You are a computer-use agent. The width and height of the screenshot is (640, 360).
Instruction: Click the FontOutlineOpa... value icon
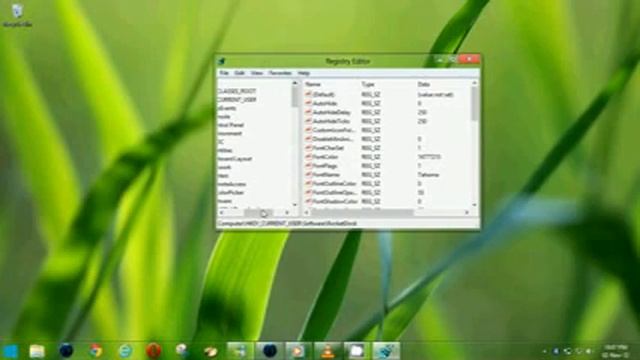point(308,192)
